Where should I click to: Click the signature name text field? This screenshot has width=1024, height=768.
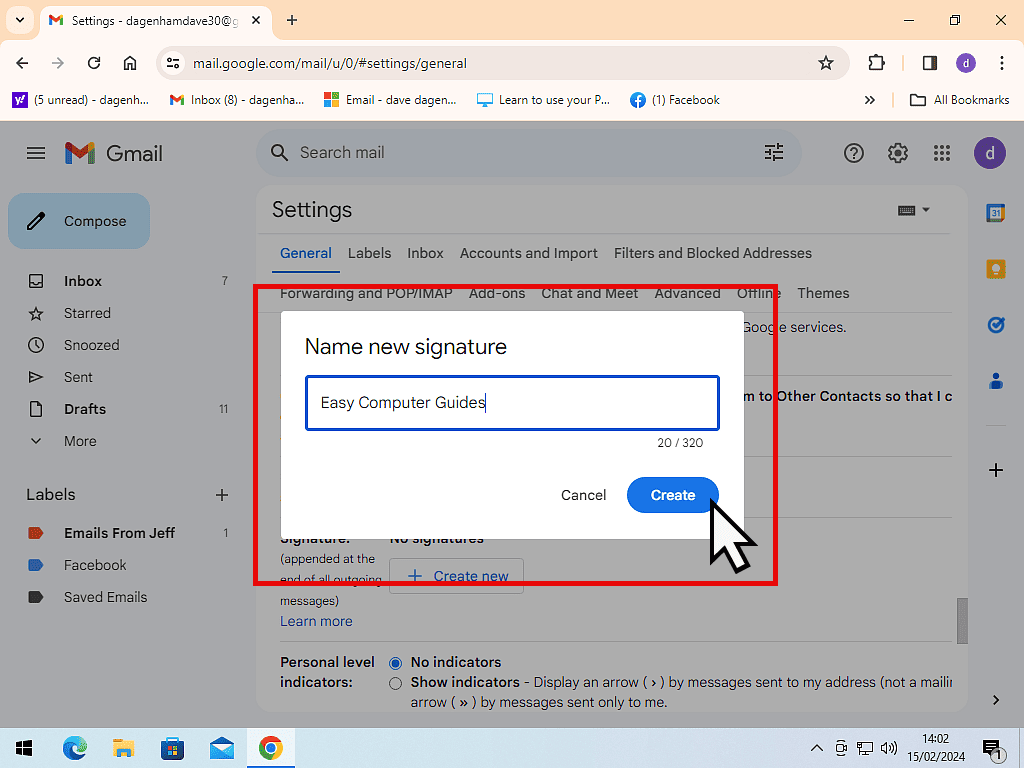point(512,403)
